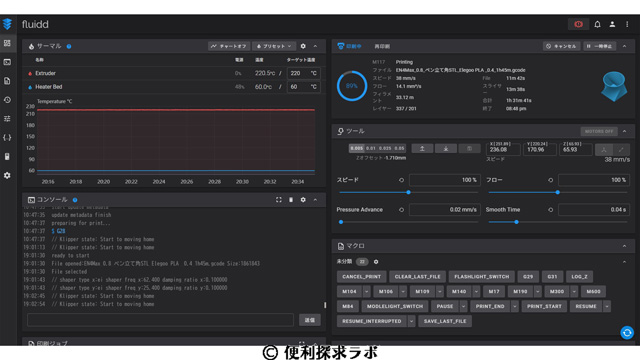640x360 pixels.
Task: Collapse the console card
Action: [315, 200]
